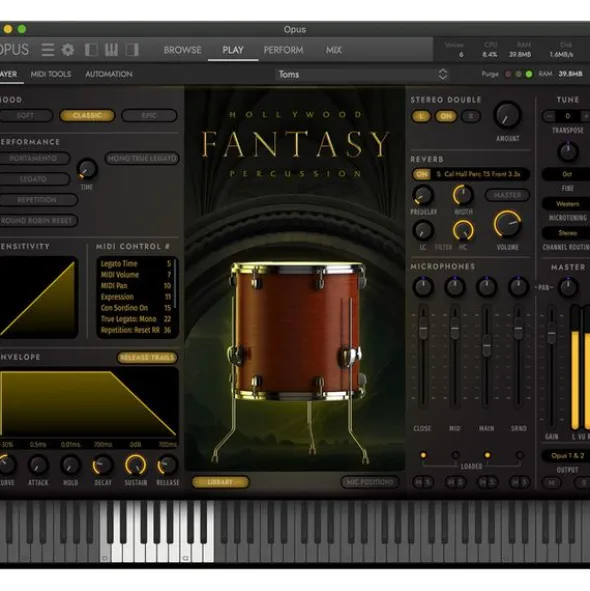This screenshot has height=591, width=590.
Task: Click the Mic Positions button
Action: 370,482
